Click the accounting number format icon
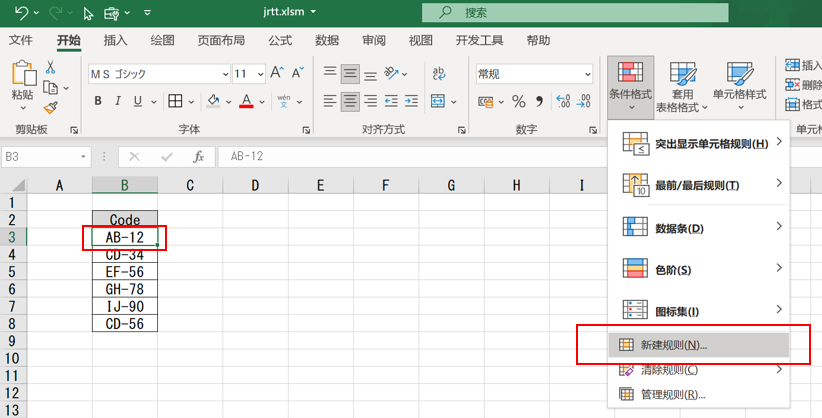822x418 pixels. click(485, 101)
